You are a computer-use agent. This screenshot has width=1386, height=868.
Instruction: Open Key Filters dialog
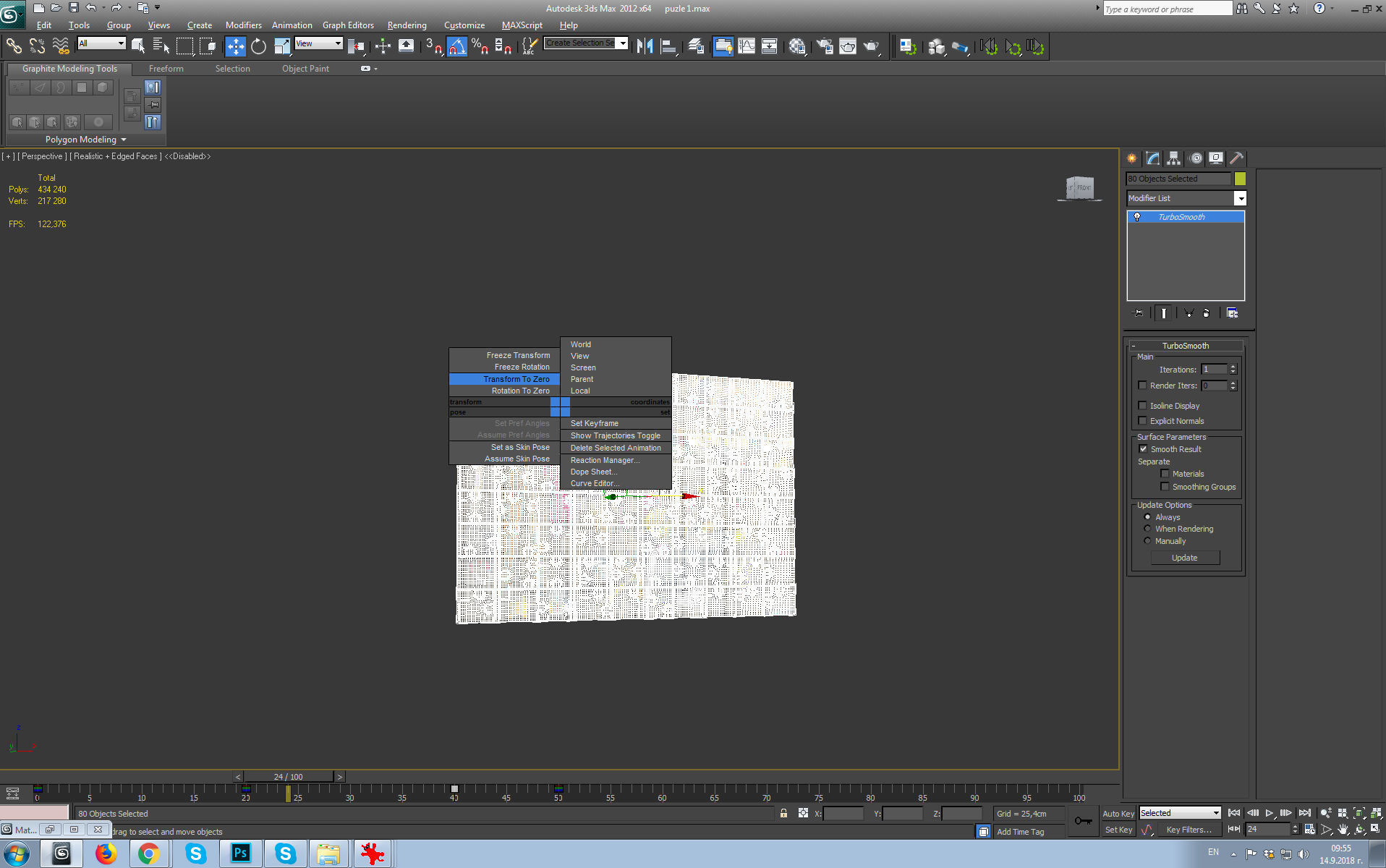click(x=1189, y=830)
